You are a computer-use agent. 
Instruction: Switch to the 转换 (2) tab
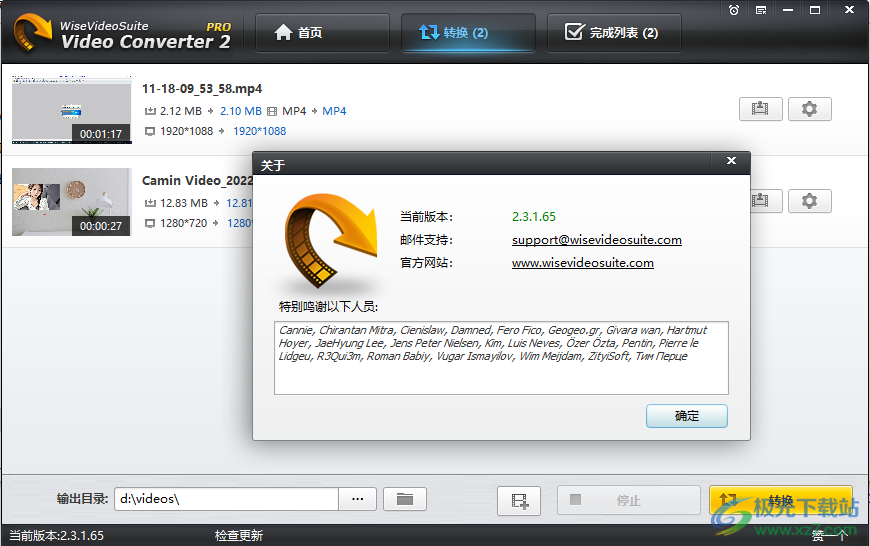468,33
